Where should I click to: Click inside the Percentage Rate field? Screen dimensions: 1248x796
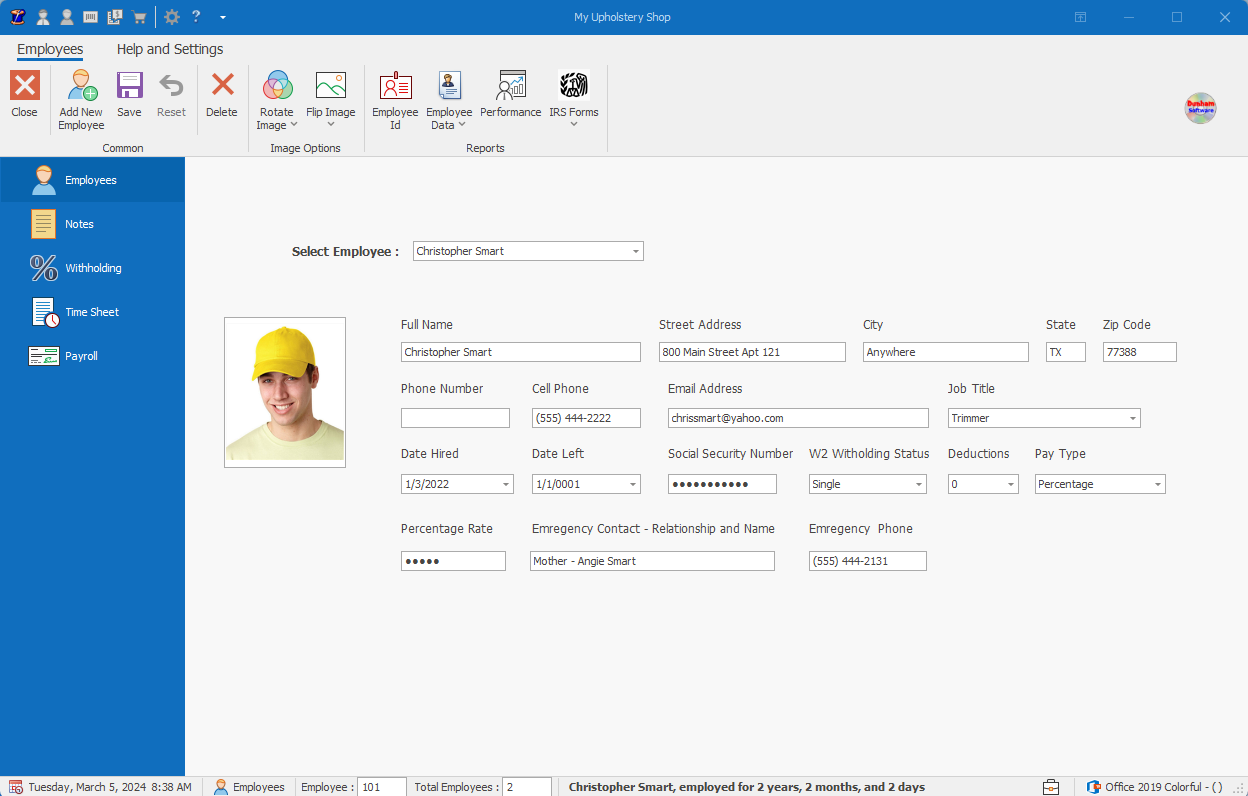click(x=452, y=561)
